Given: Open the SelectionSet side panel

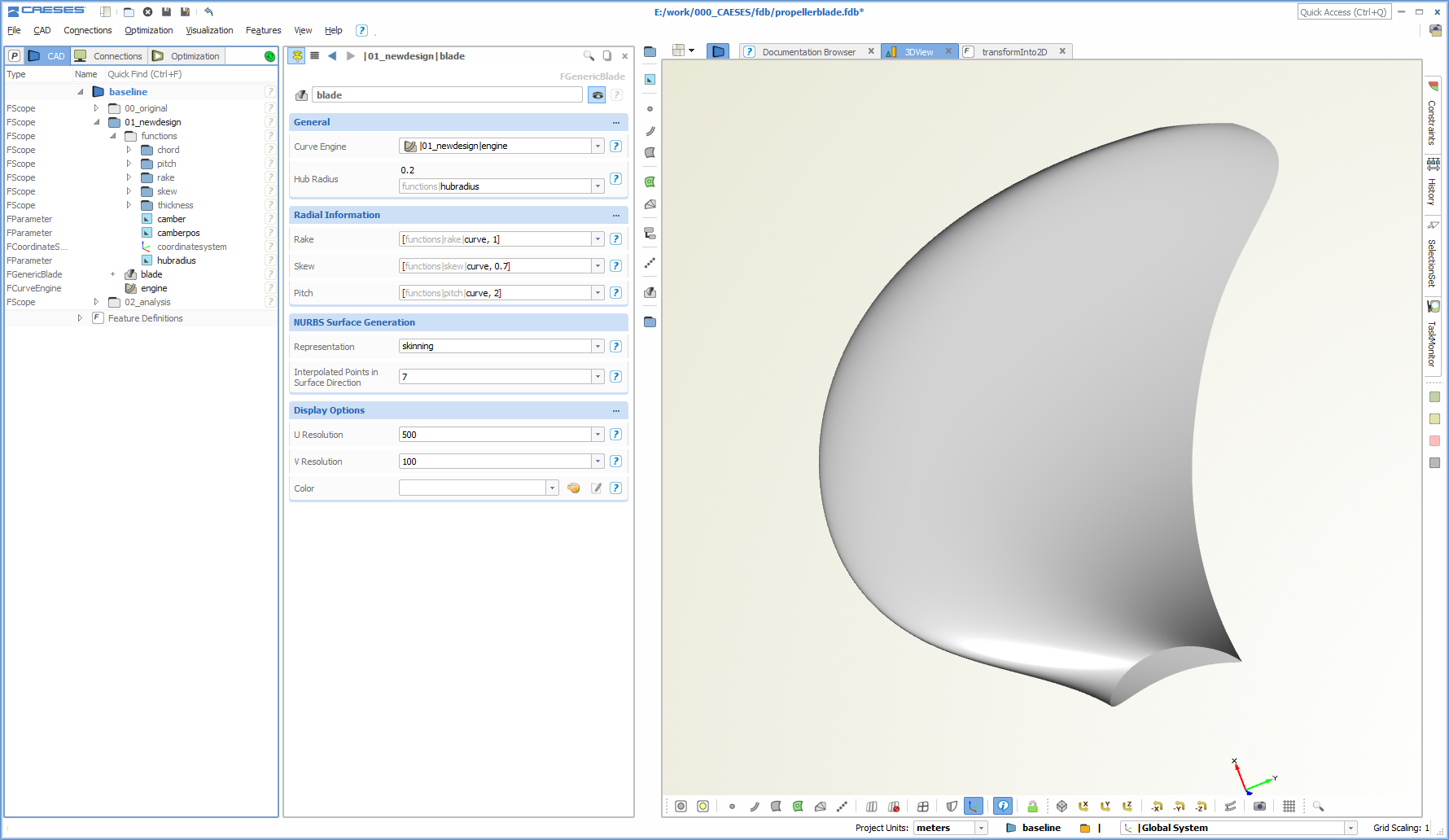Looking at the screenshot, I should pos(1432,255).
